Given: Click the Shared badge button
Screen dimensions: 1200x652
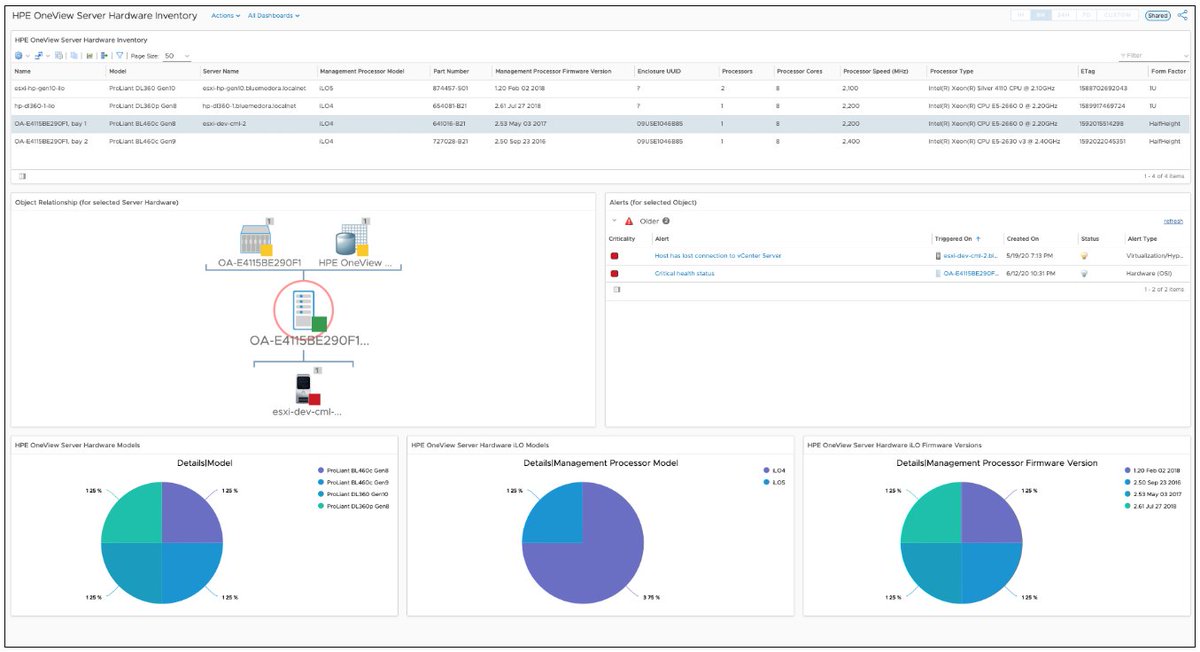Looking at the screenshot, I should click(x=1158, y=16).
